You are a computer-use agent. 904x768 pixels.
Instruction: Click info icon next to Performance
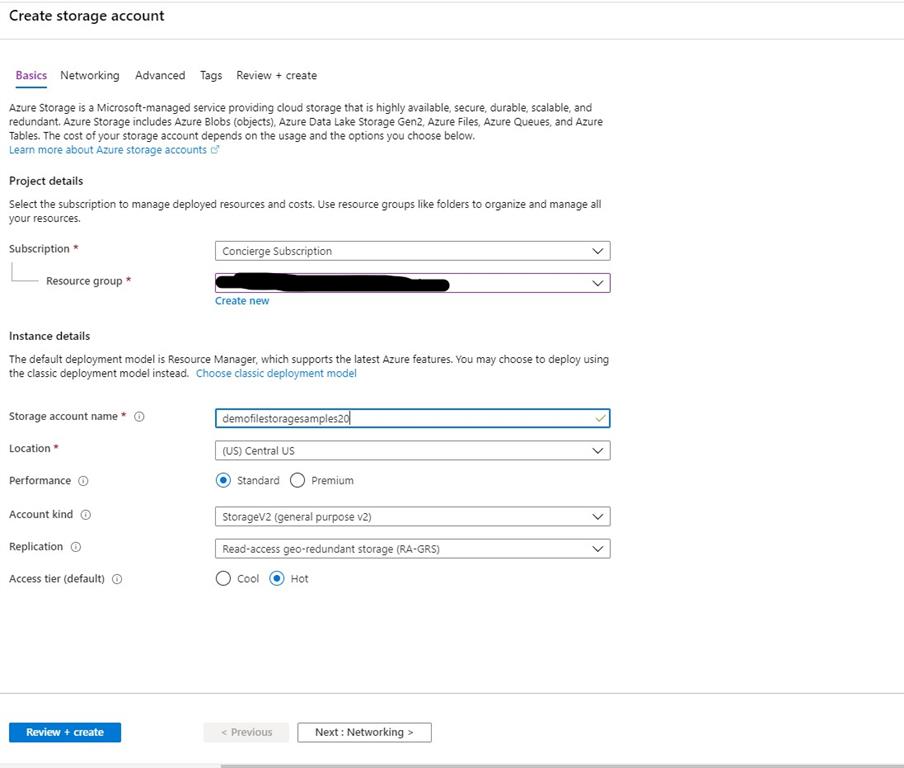coord(83,481)
